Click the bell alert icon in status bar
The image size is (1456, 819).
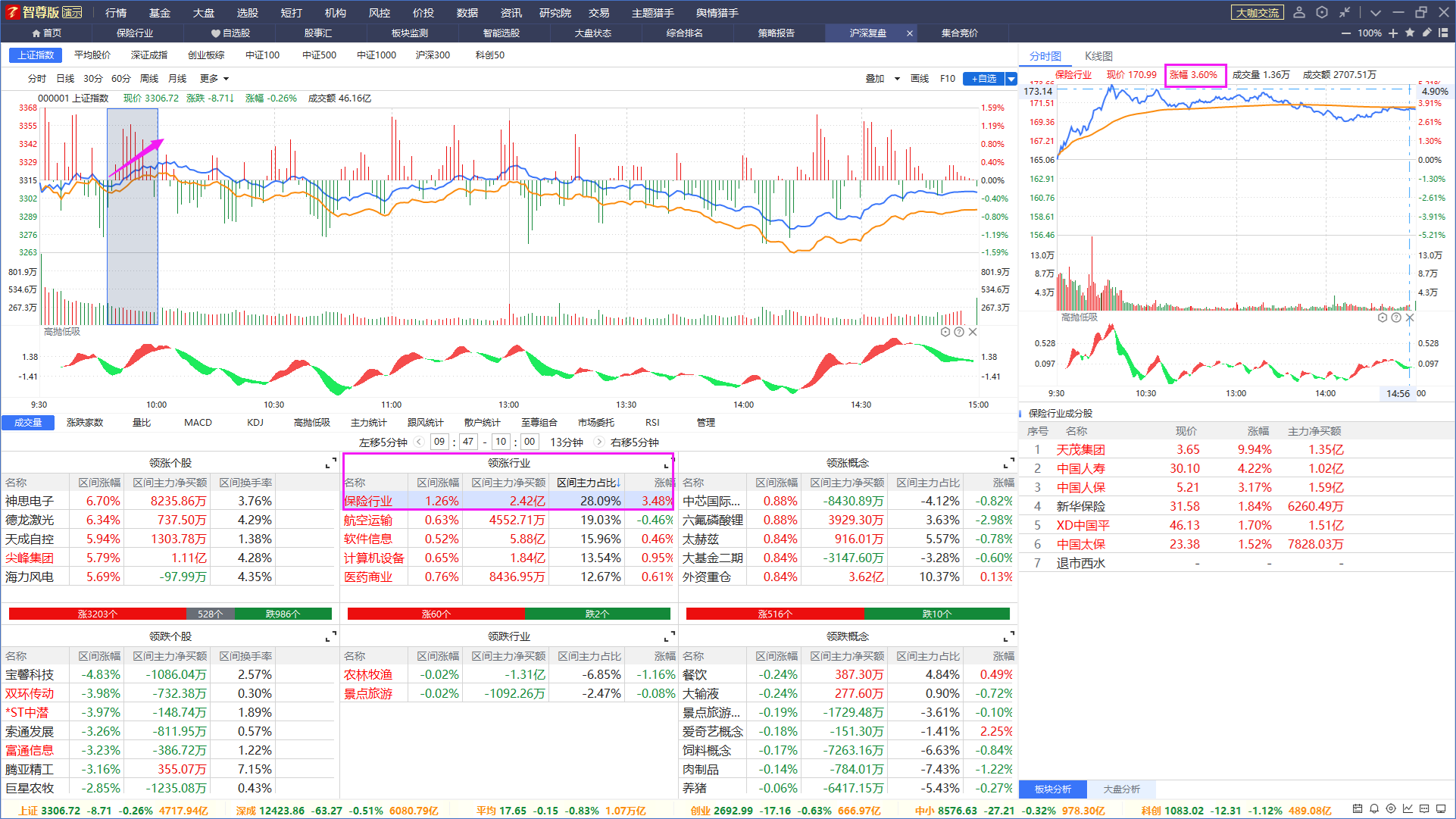tap(1374, 809)
